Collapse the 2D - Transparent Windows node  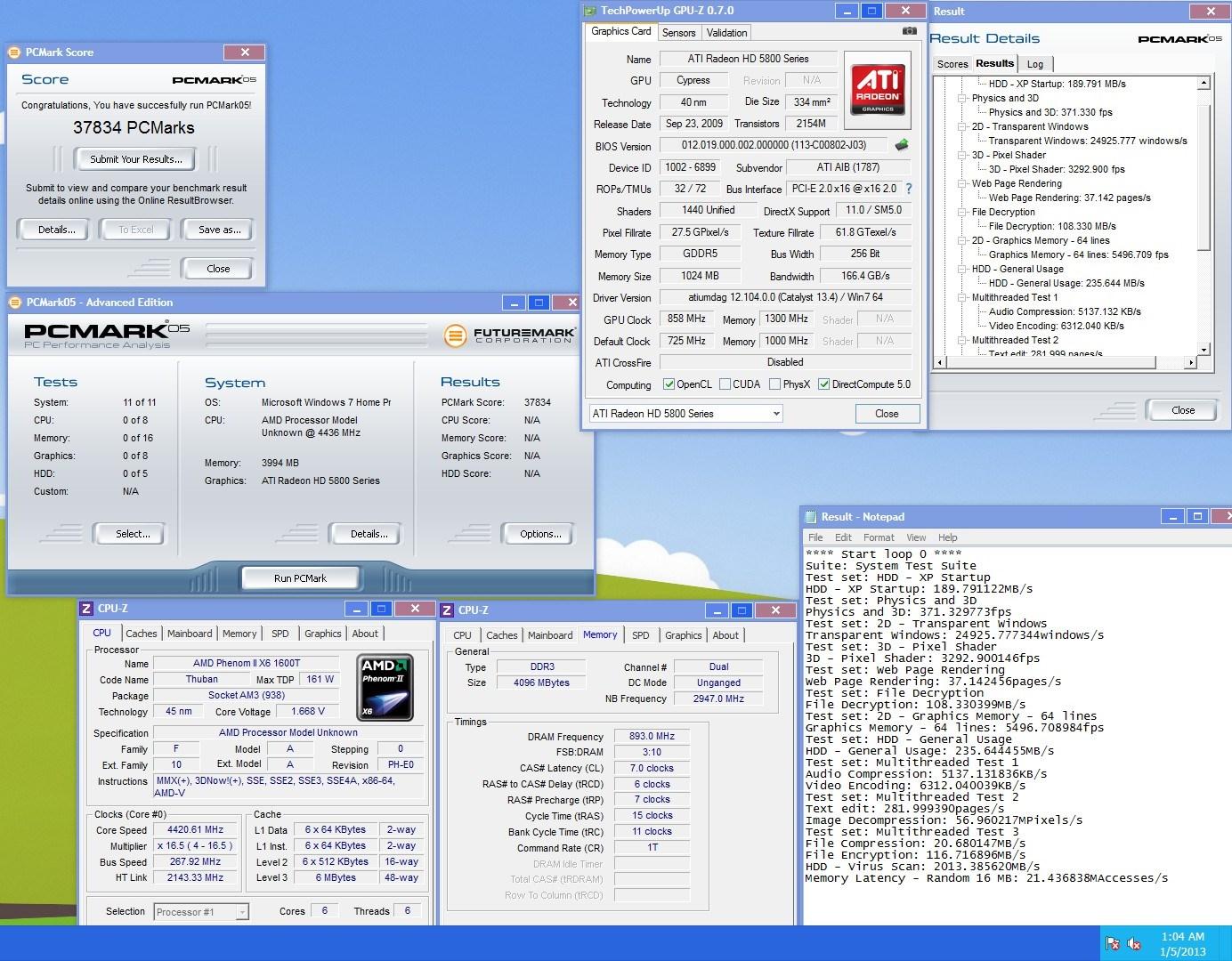pos(961,127)
